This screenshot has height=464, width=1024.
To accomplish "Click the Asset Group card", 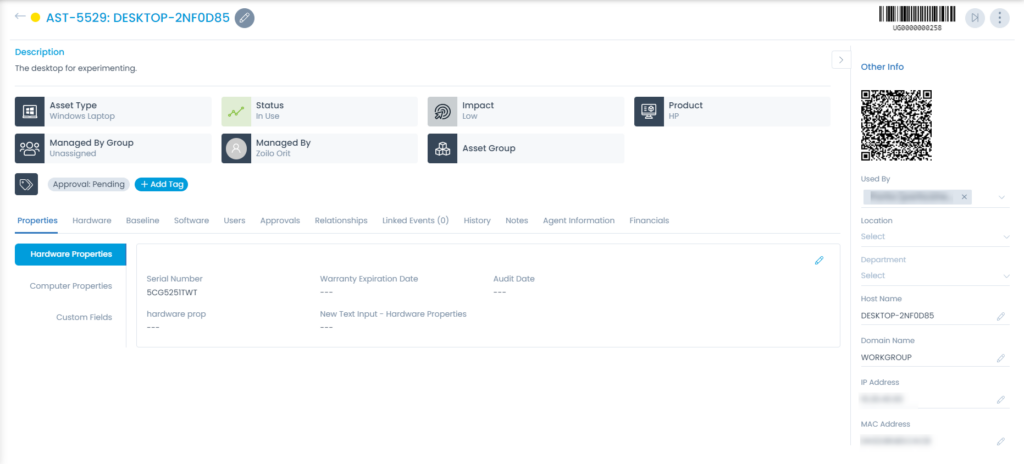I will (526, 148).
